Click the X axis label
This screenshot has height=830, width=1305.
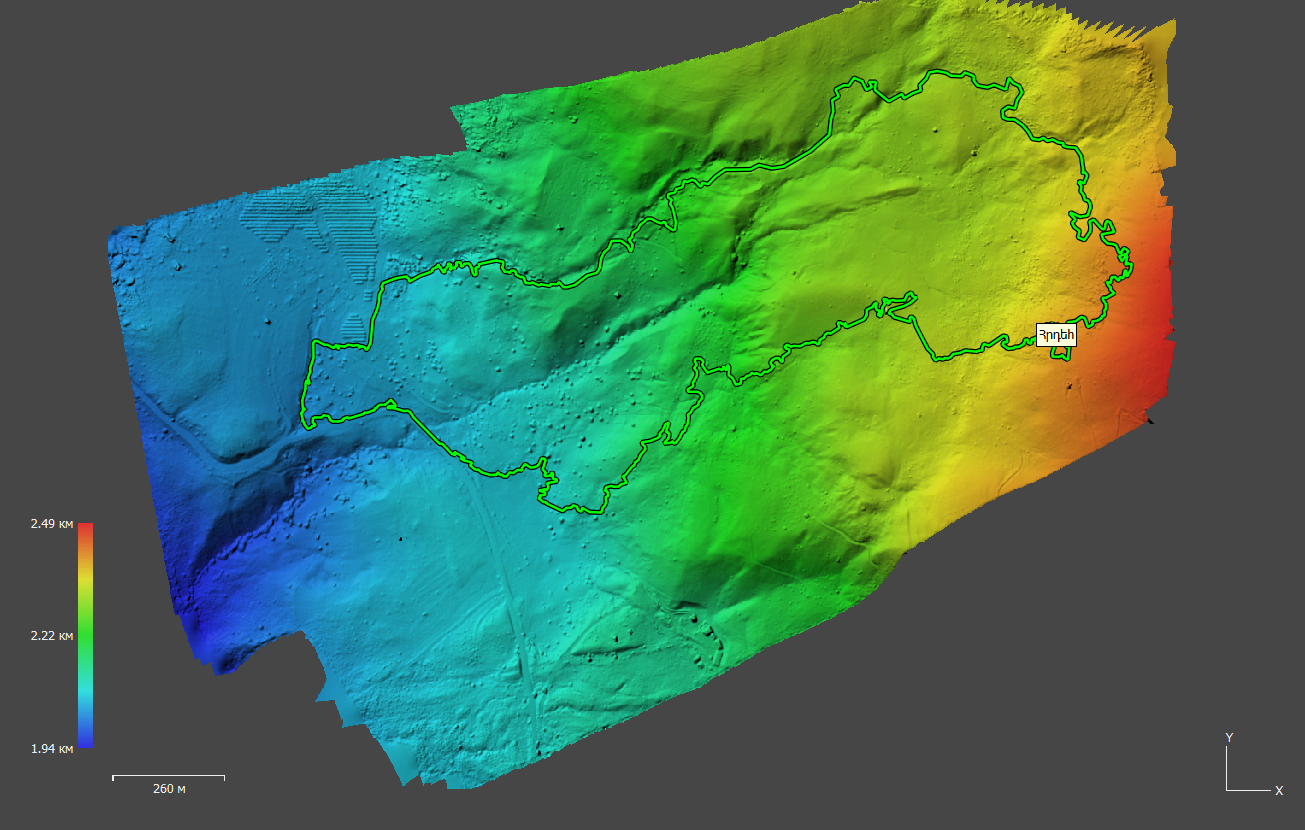pos(1279,791)
